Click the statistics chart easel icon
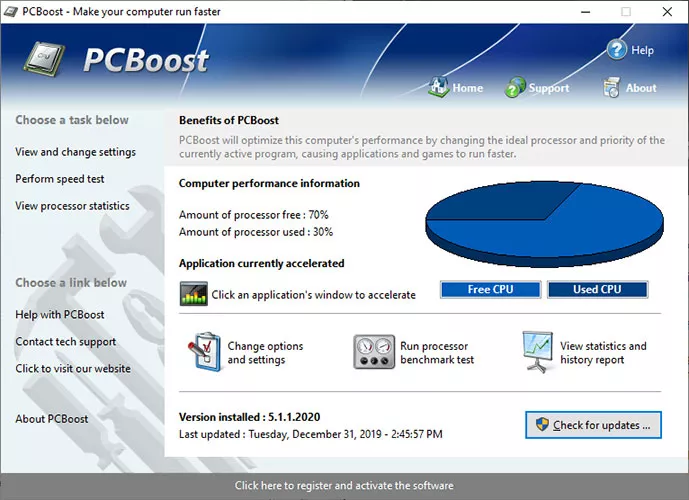 [537, 352]
